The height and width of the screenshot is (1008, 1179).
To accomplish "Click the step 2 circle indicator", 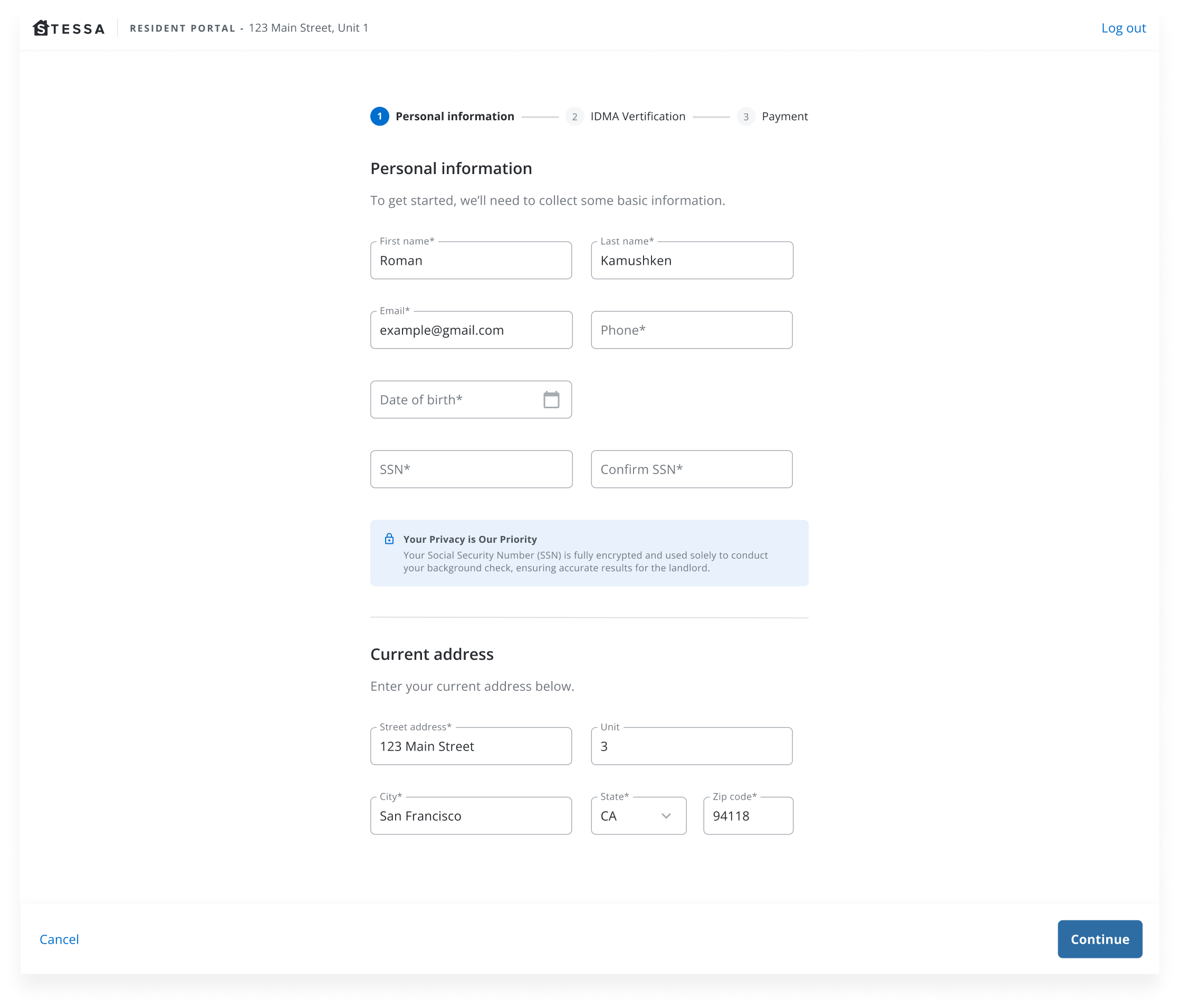I will point(574,117).
